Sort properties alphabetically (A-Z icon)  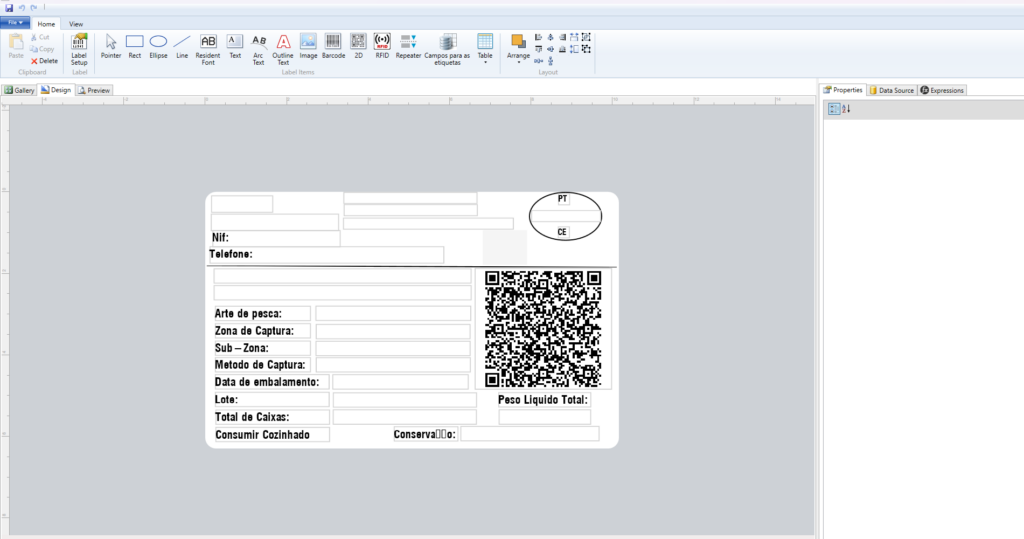846,109
